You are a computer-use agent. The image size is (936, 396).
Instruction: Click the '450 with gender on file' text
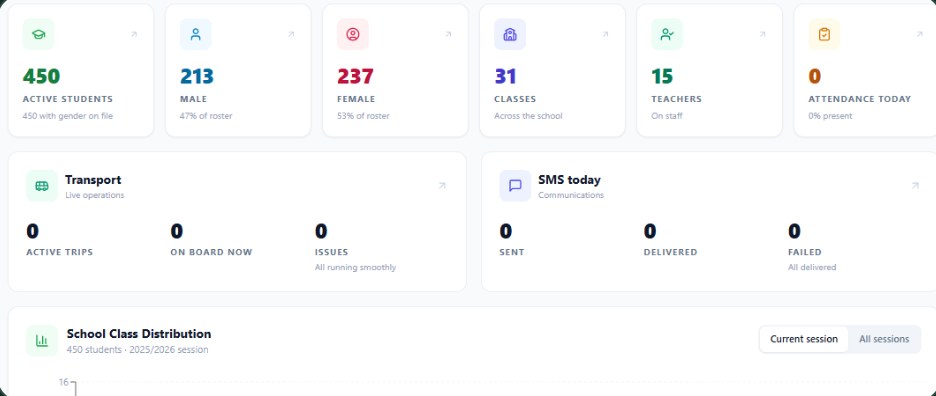tap(67, 116)
